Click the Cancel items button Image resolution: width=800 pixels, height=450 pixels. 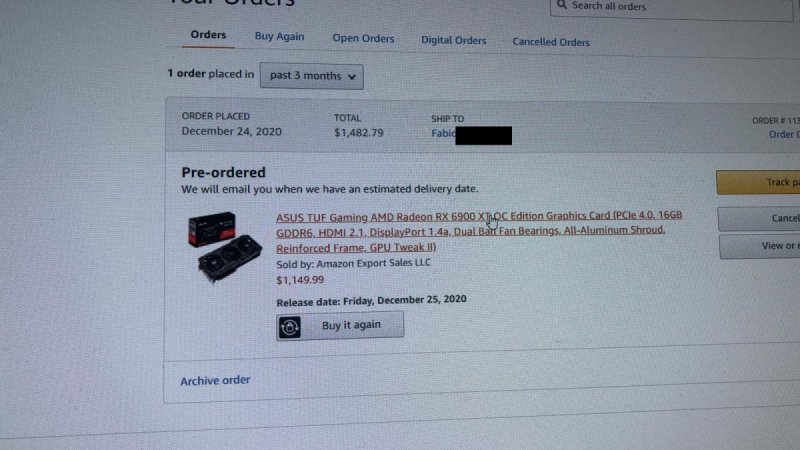pyautogui.click(x=759, y=218)
